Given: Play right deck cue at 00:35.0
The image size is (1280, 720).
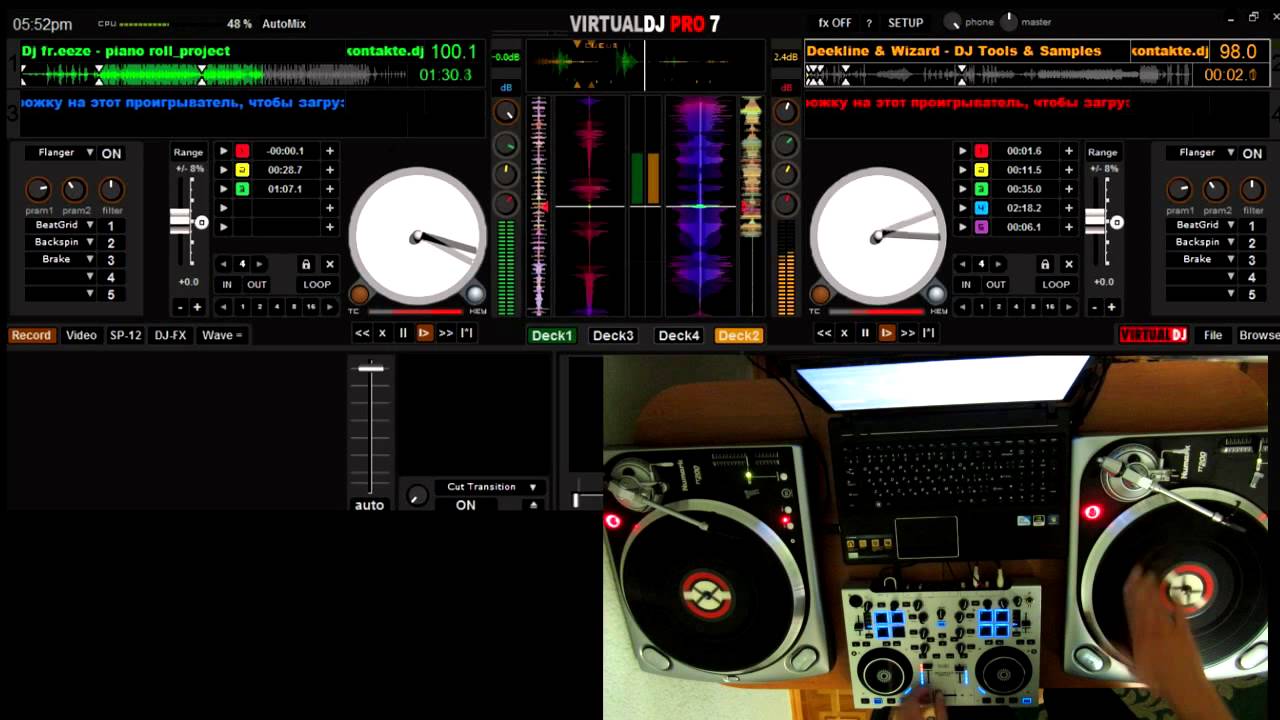Looking at the screenshot, I should pos(963,189).
